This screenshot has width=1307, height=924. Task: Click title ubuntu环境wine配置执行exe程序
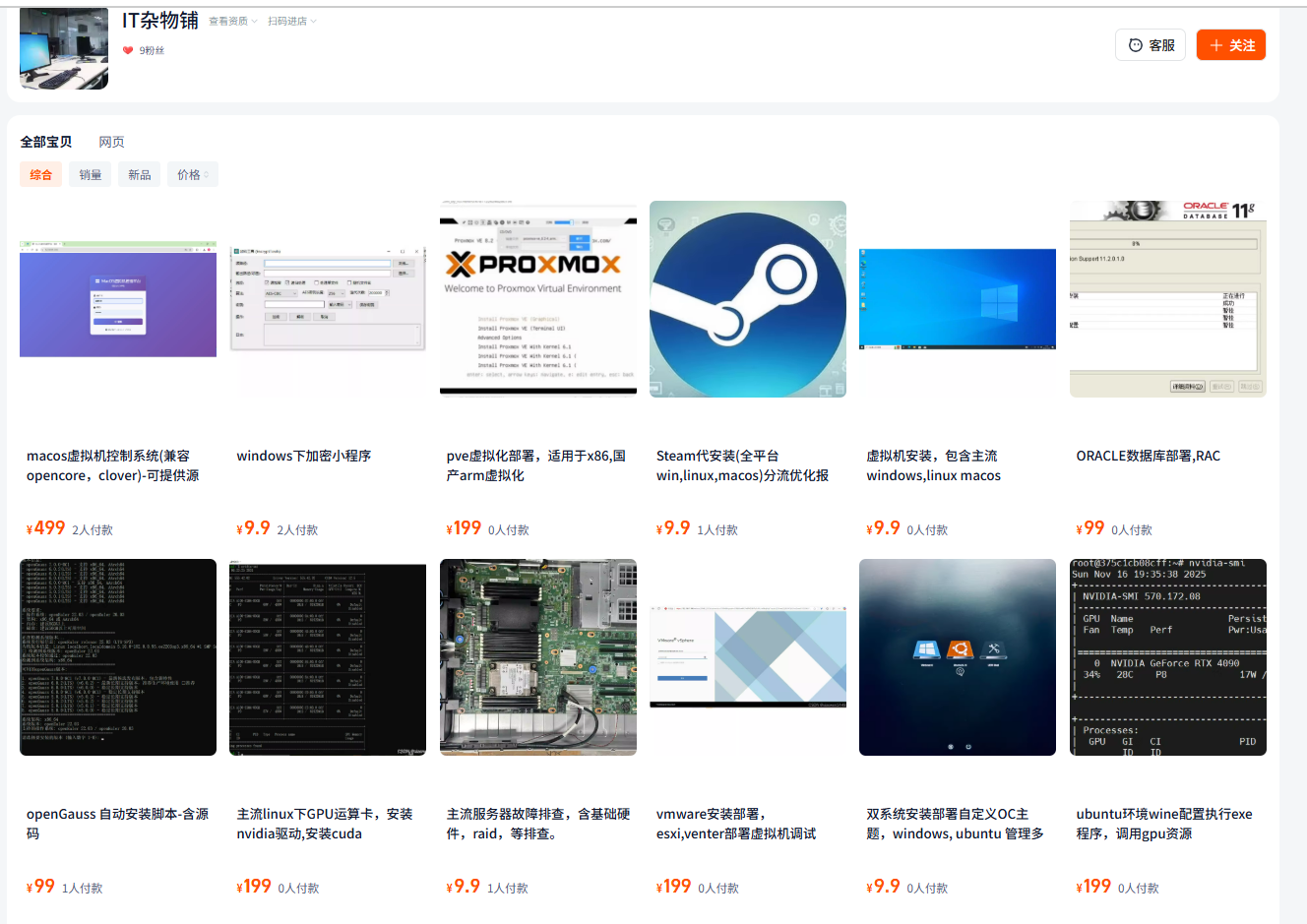coord(1164,824)
